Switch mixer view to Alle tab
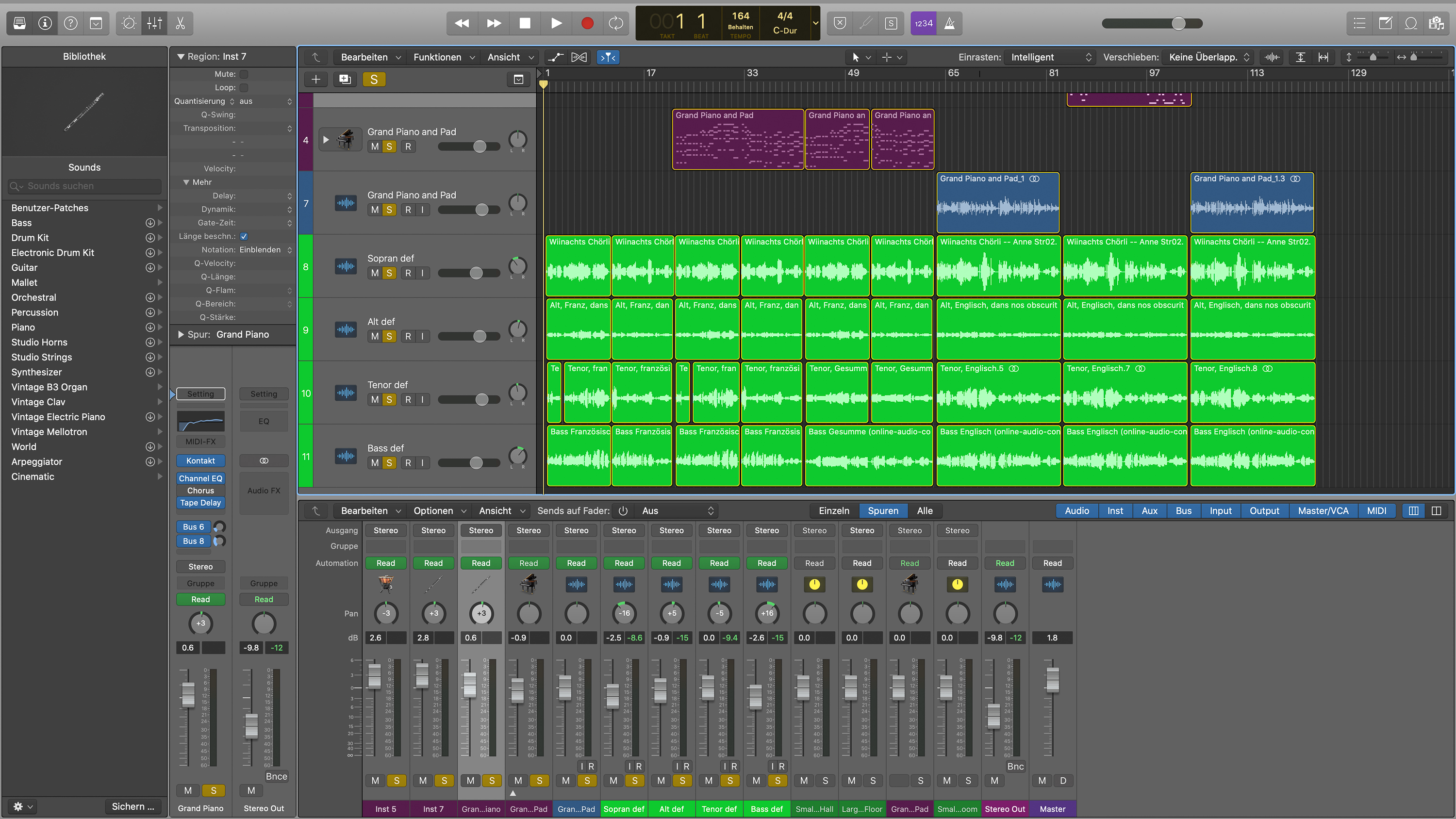1456x819 pixels. (925, 511)
